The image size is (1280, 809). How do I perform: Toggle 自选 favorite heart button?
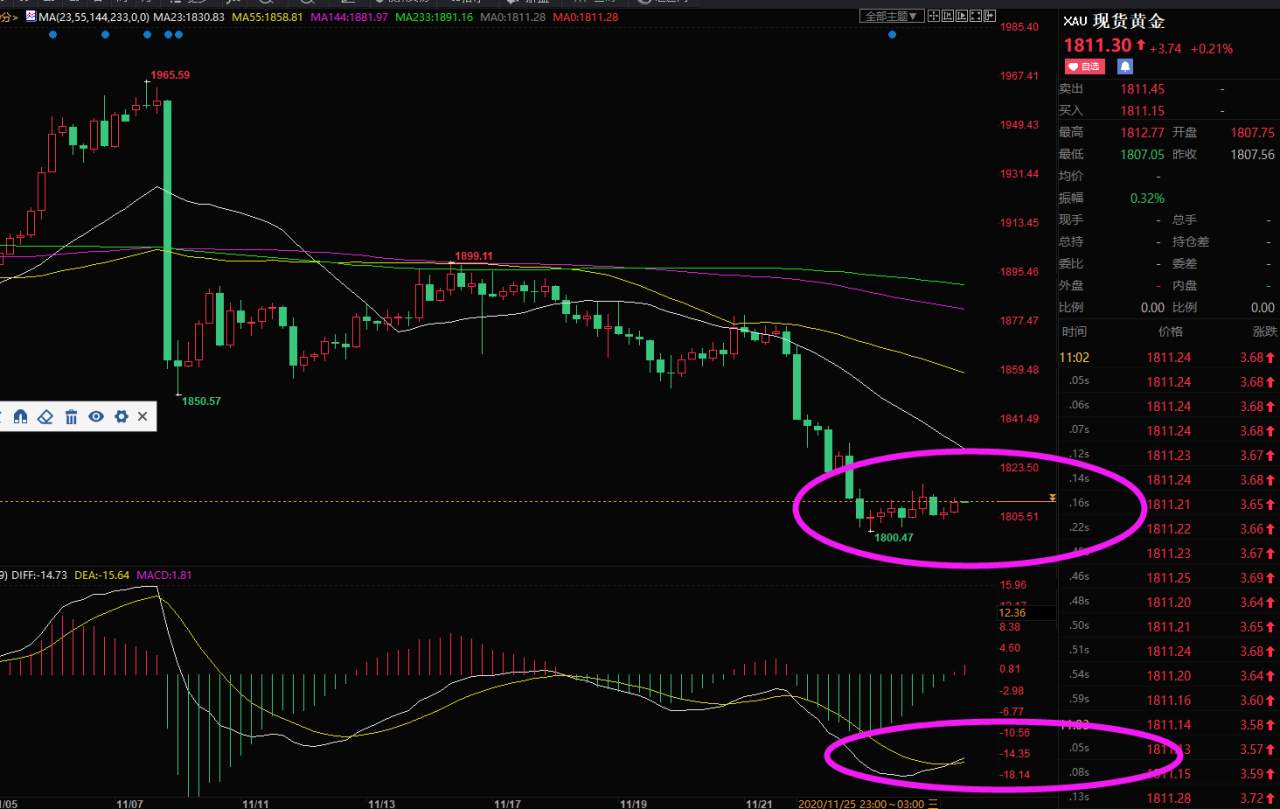pyautogui.click(x=1084, y=67)
